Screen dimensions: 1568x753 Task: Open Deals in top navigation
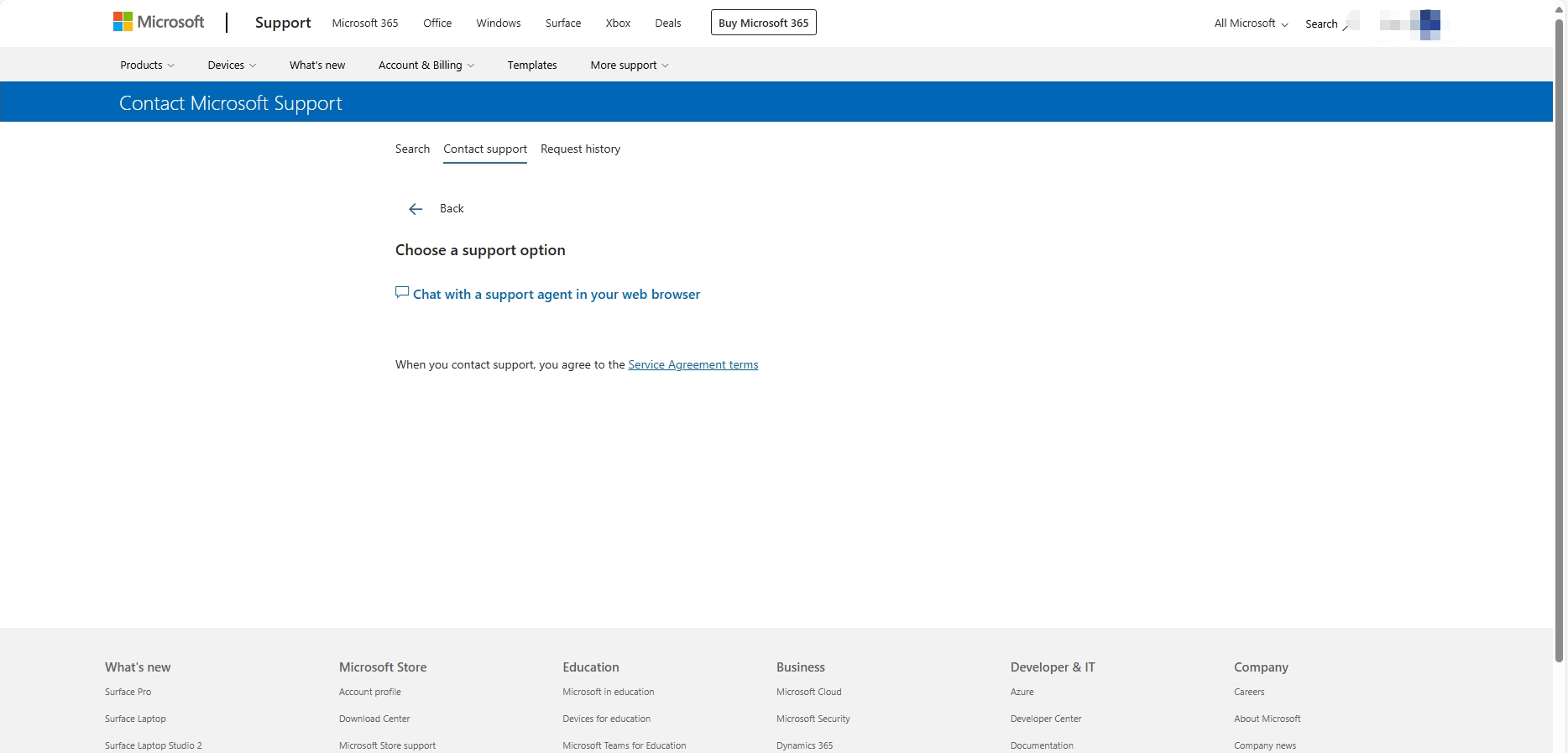pyautogui.click(x=668, y=23)
